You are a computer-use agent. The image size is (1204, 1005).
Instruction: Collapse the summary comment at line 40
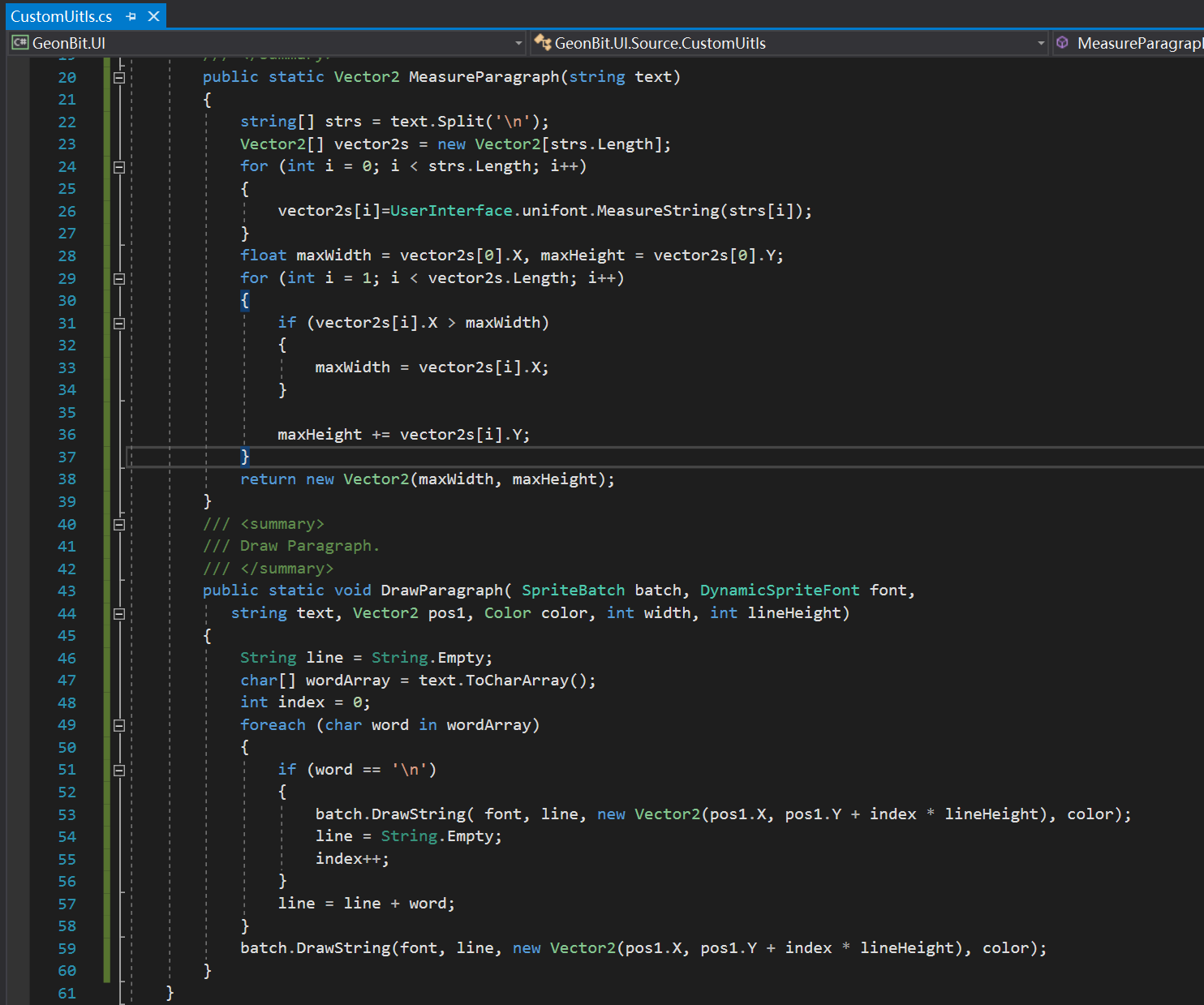pyautogui.click(x=118, y=524)
